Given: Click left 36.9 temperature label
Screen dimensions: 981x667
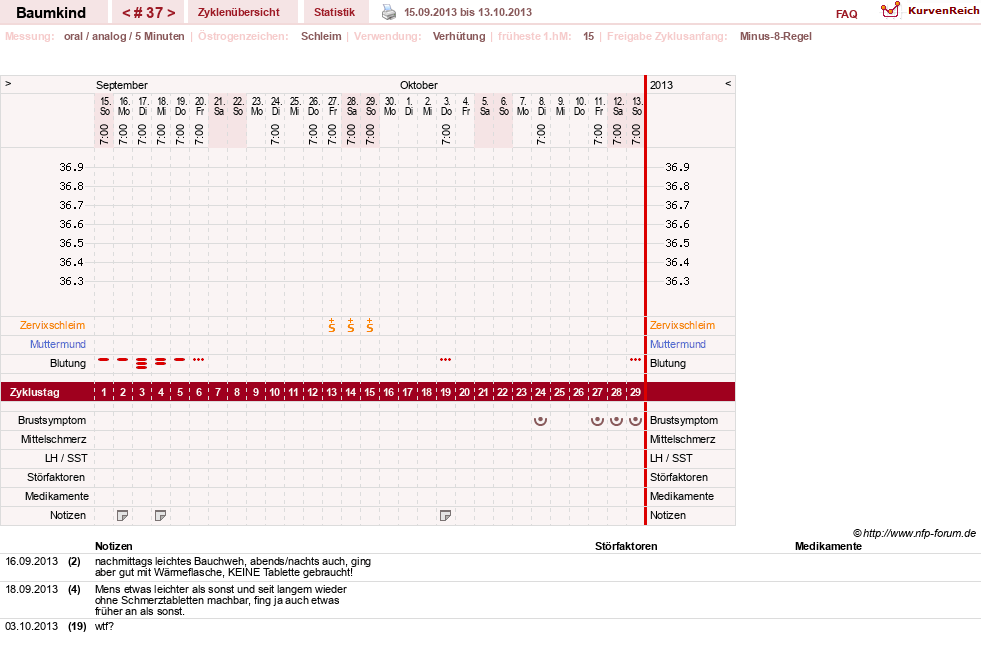Looking at the screenshot, I should coord(71,167).
